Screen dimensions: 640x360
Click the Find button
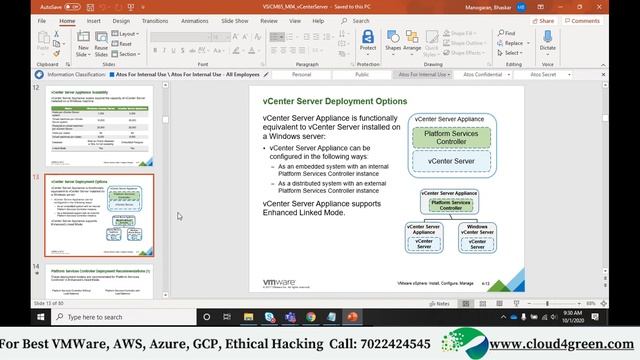coord(507,33)
